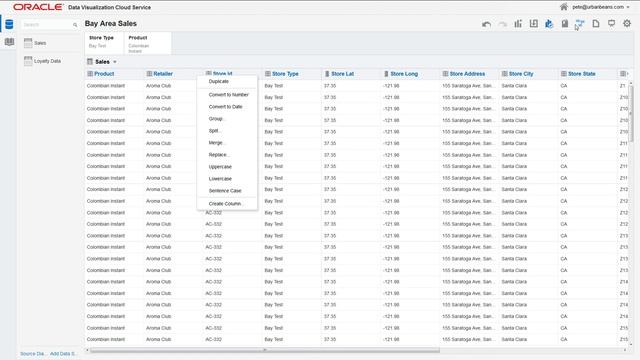This screenshot has height=360, width=640.
Task: Undo the last action
Action: 486,24
